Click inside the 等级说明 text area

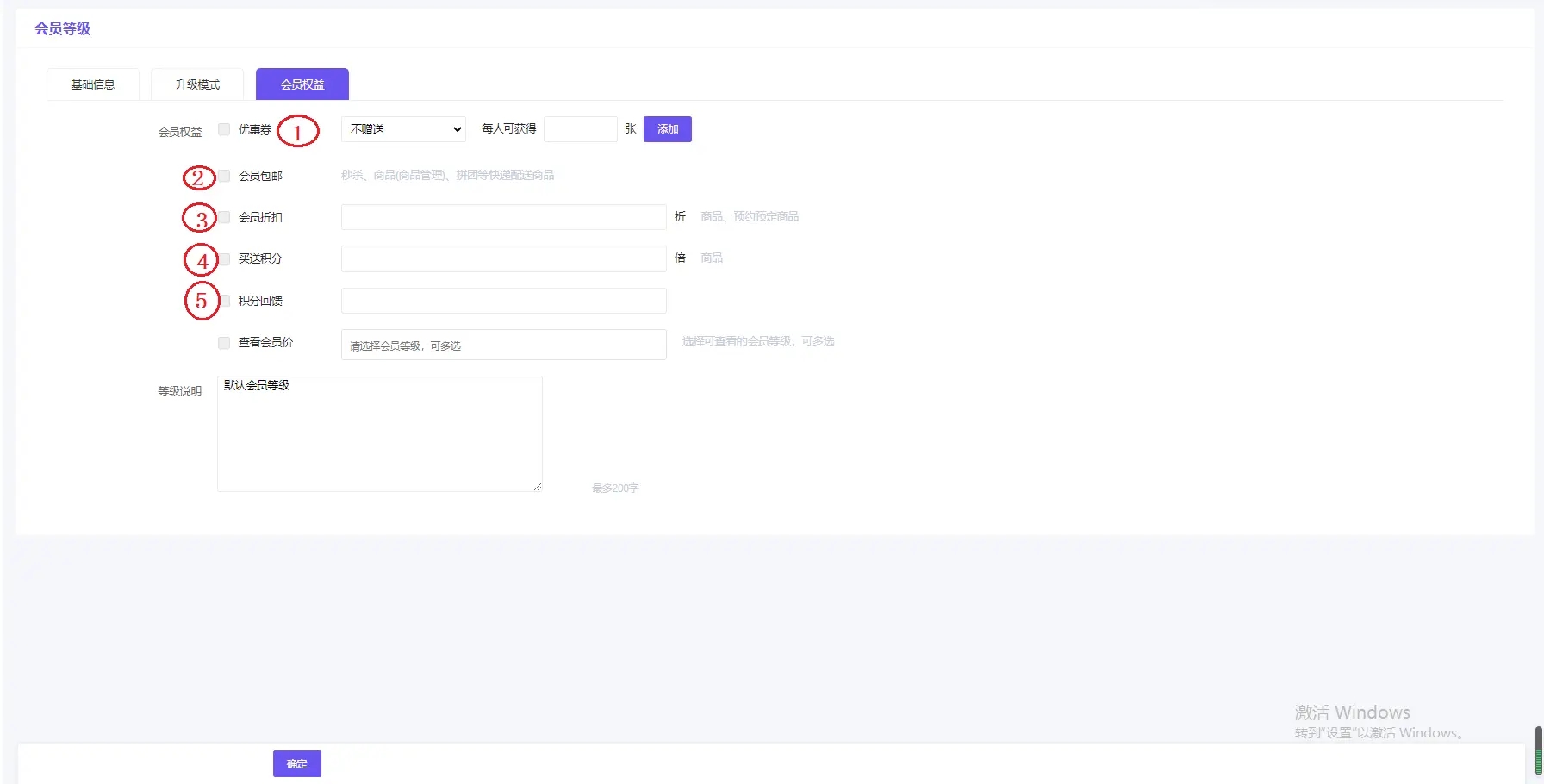point(379,433)
